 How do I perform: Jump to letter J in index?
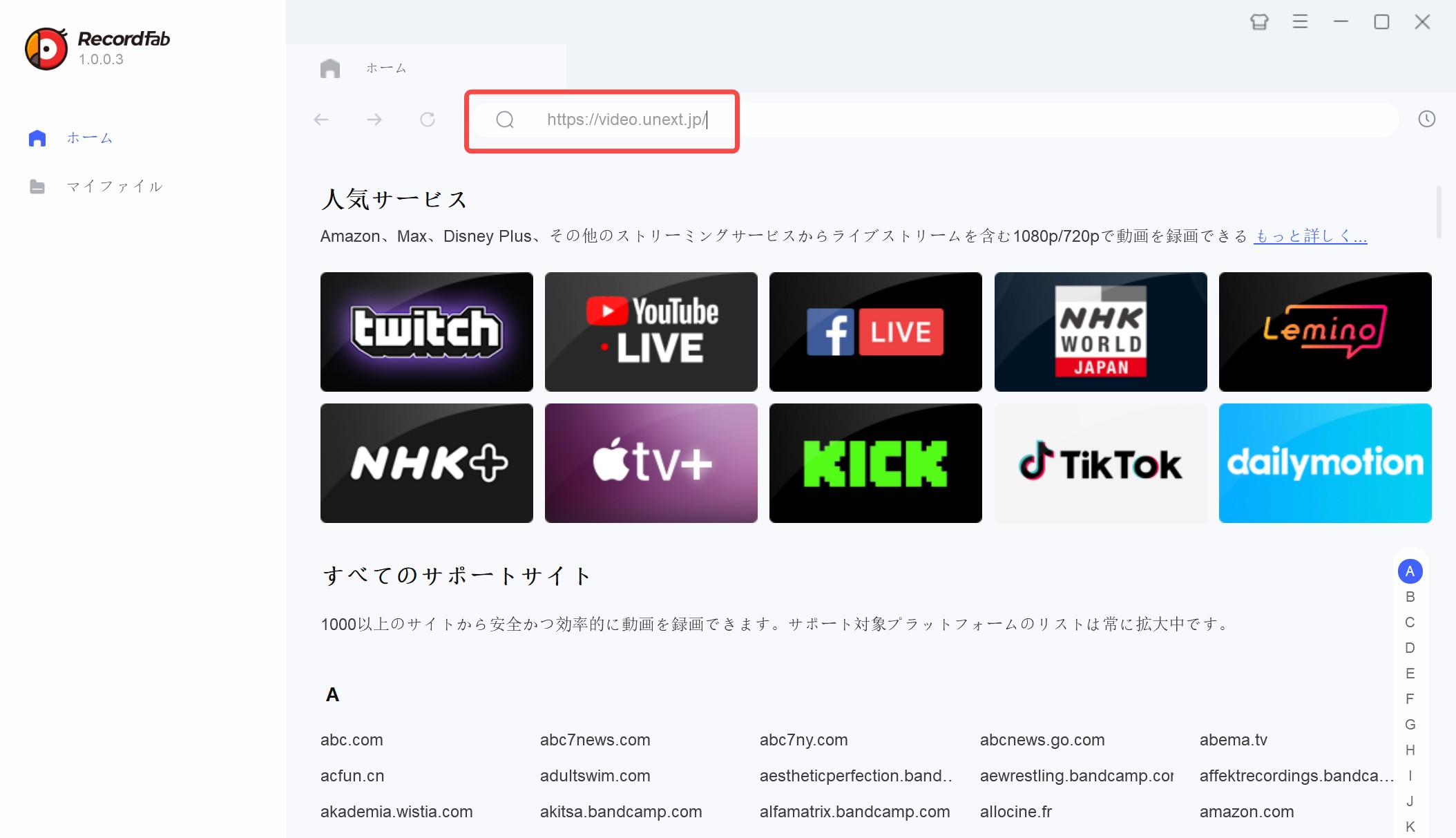[1410, 801]
